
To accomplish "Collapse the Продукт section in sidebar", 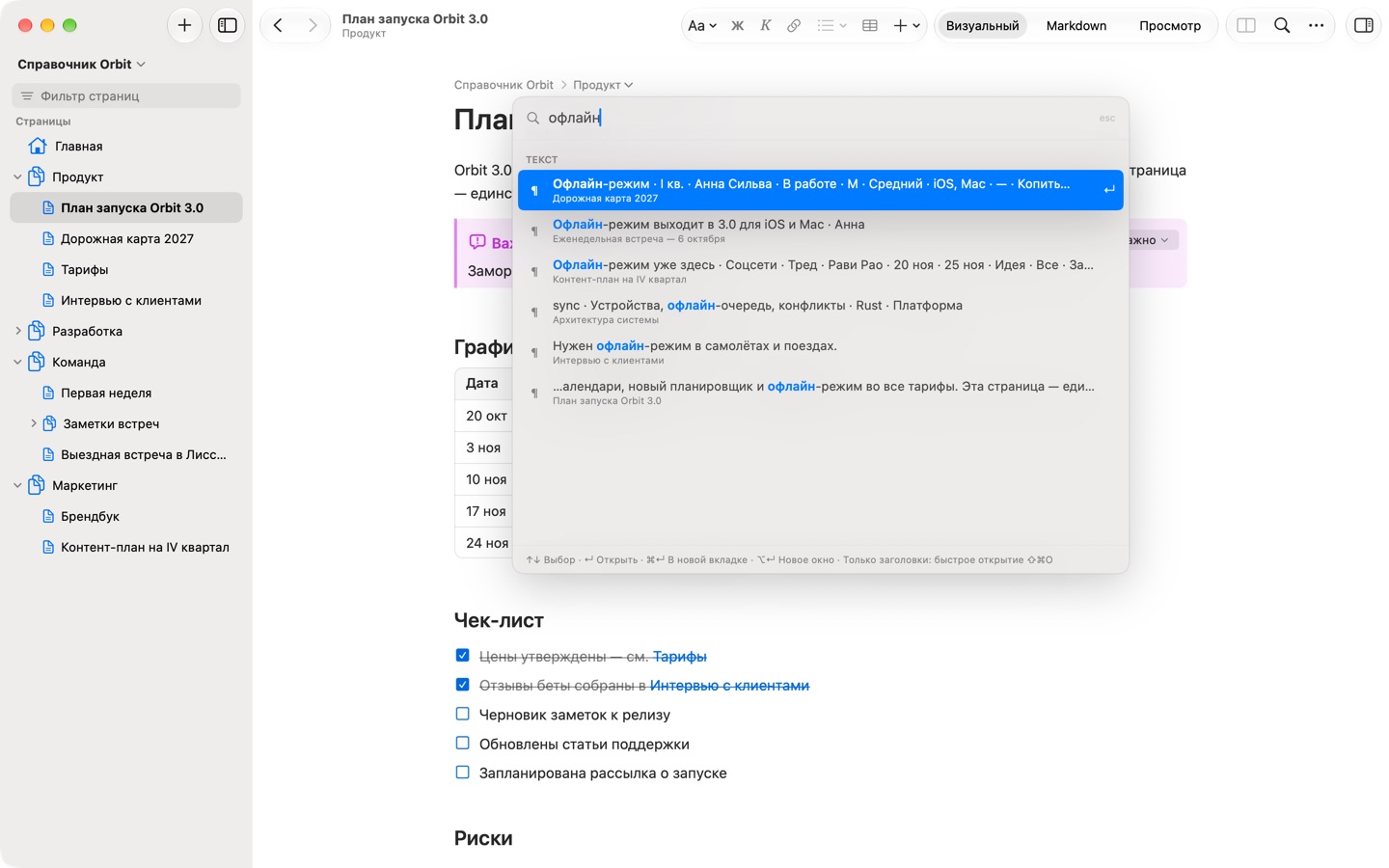I will [x=17, y=177].
